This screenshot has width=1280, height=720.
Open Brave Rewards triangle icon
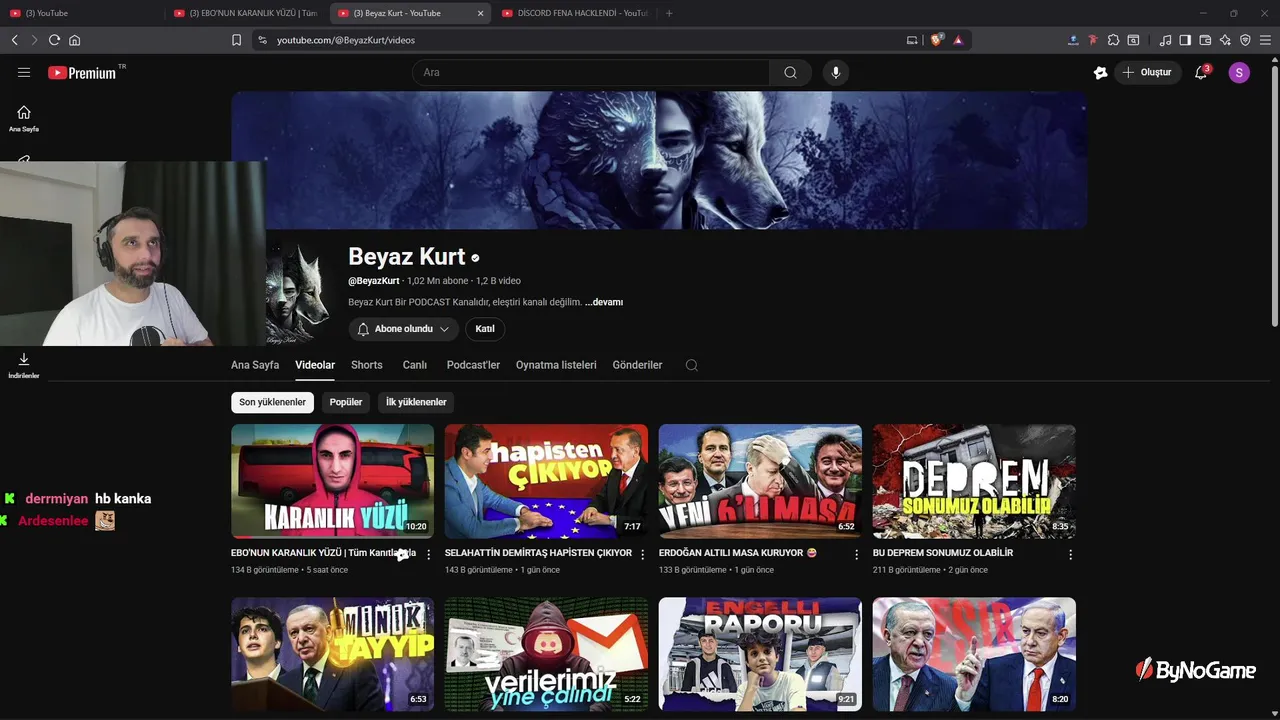coord(958,40)
